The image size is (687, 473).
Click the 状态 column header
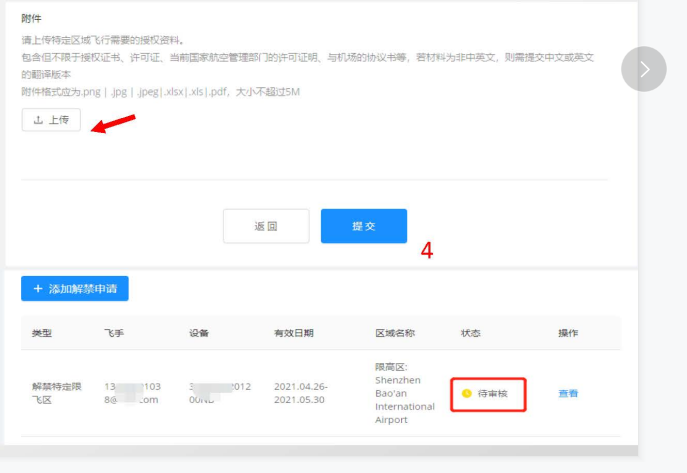[471, 333]
